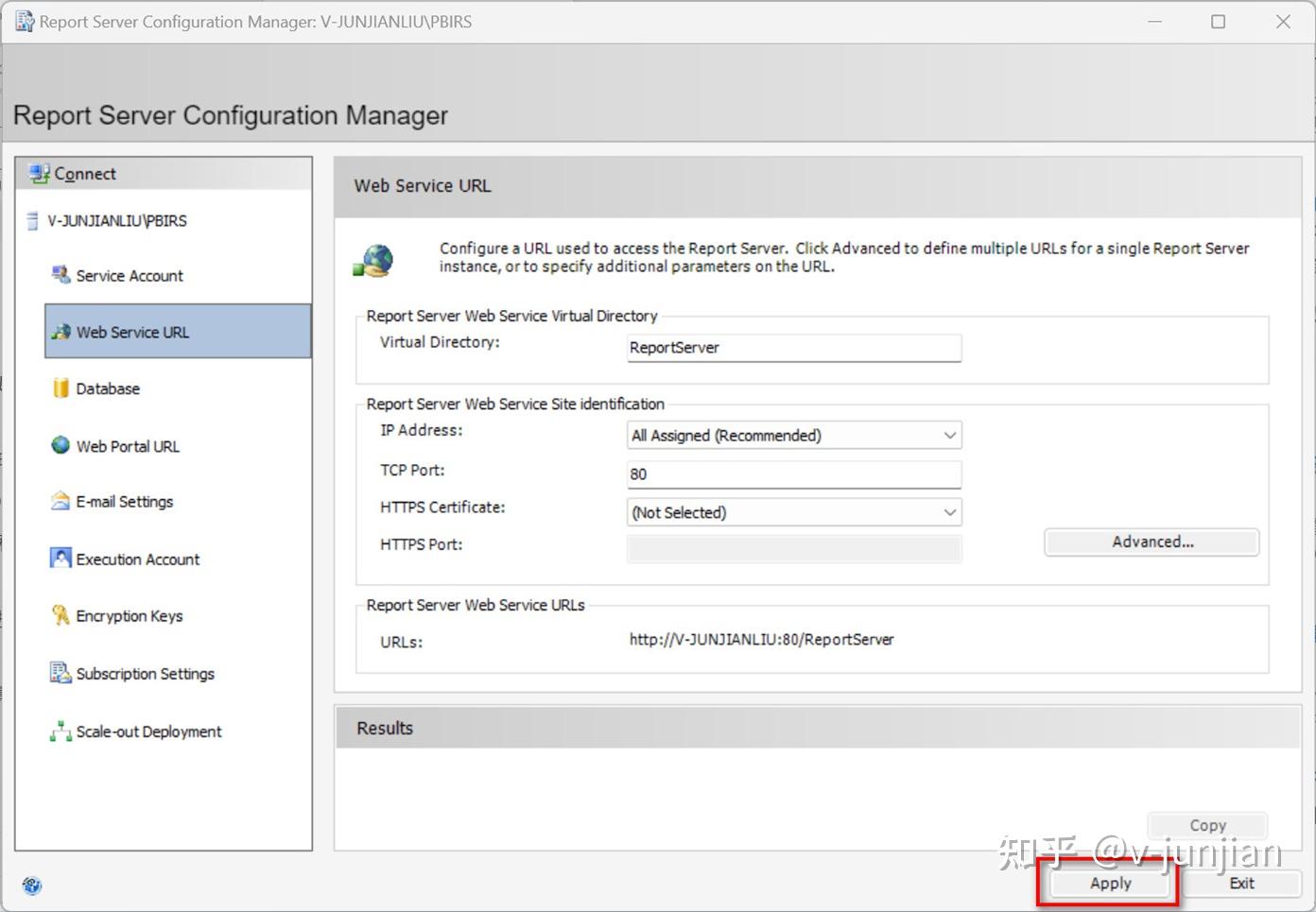
Task: Click the Database cylinder icon
Action: pyautogui.click(x=61, y=388)
